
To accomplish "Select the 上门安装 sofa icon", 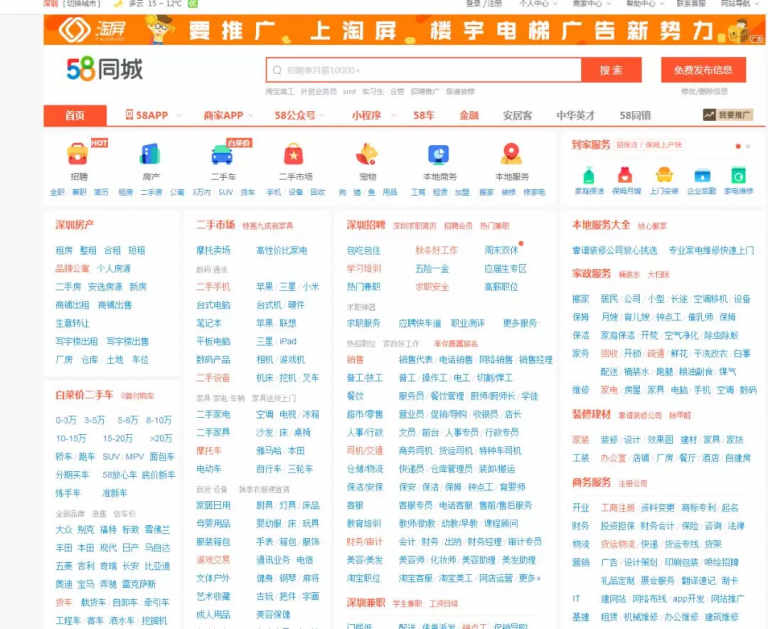I will tap(664, 175).
